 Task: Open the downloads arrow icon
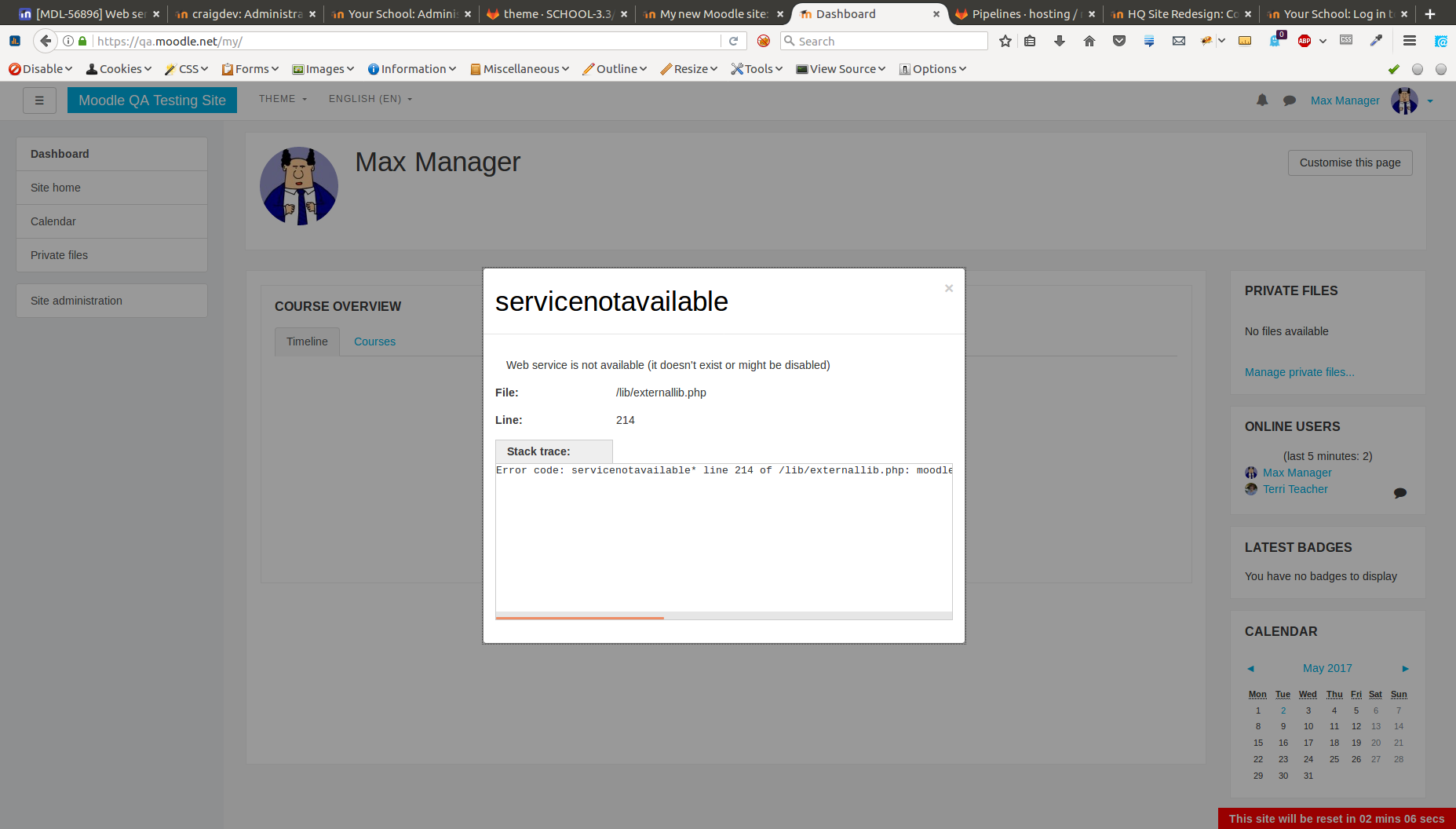pos(1060,41)
